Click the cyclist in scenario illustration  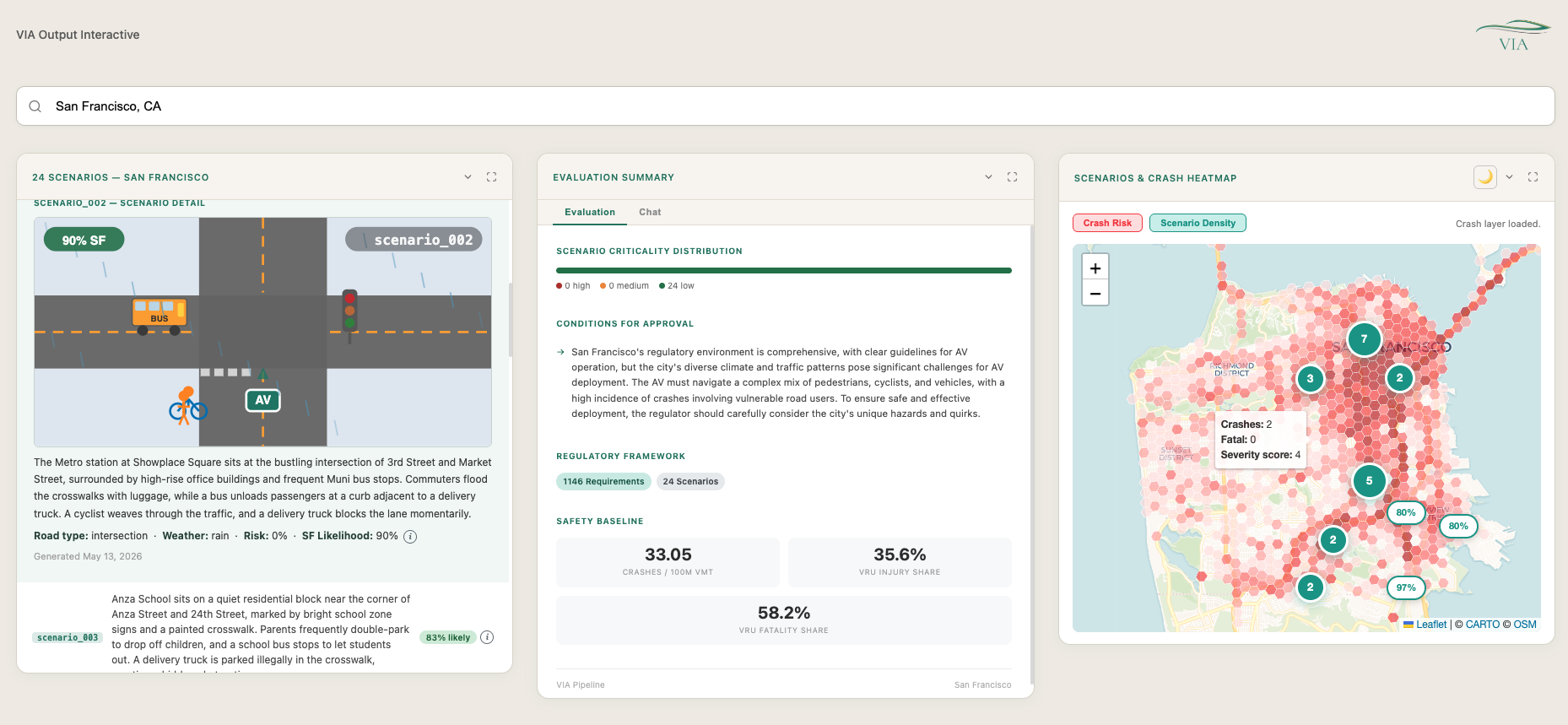click(x=187, y=406)
